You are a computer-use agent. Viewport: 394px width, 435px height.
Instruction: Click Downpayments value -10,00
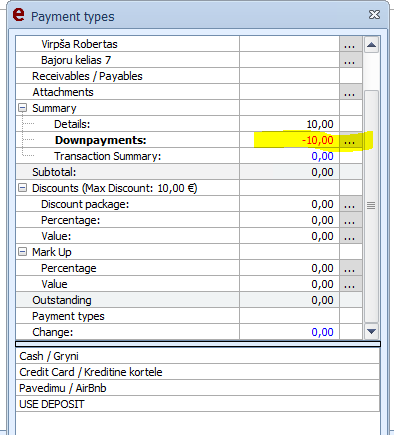pyautogui.click(x=317, y=140)
